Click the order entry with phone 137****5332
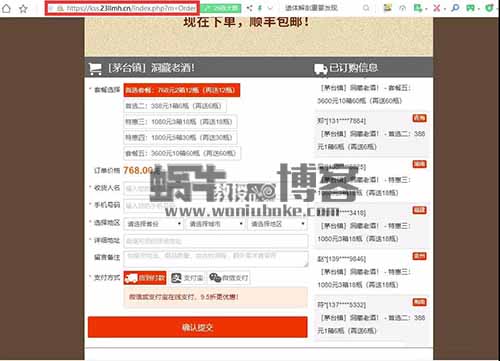The height and width of the screenshot is (361, 500). 372,318
